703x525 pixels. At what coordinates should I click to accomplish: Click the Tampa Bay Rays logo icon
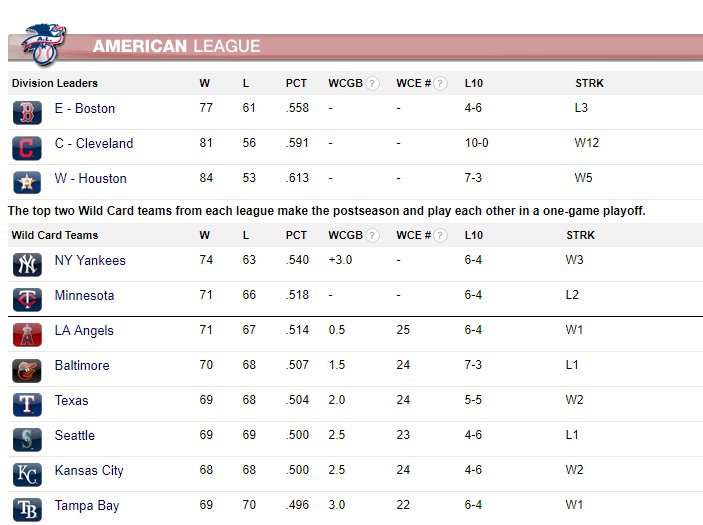coord(27,509)
